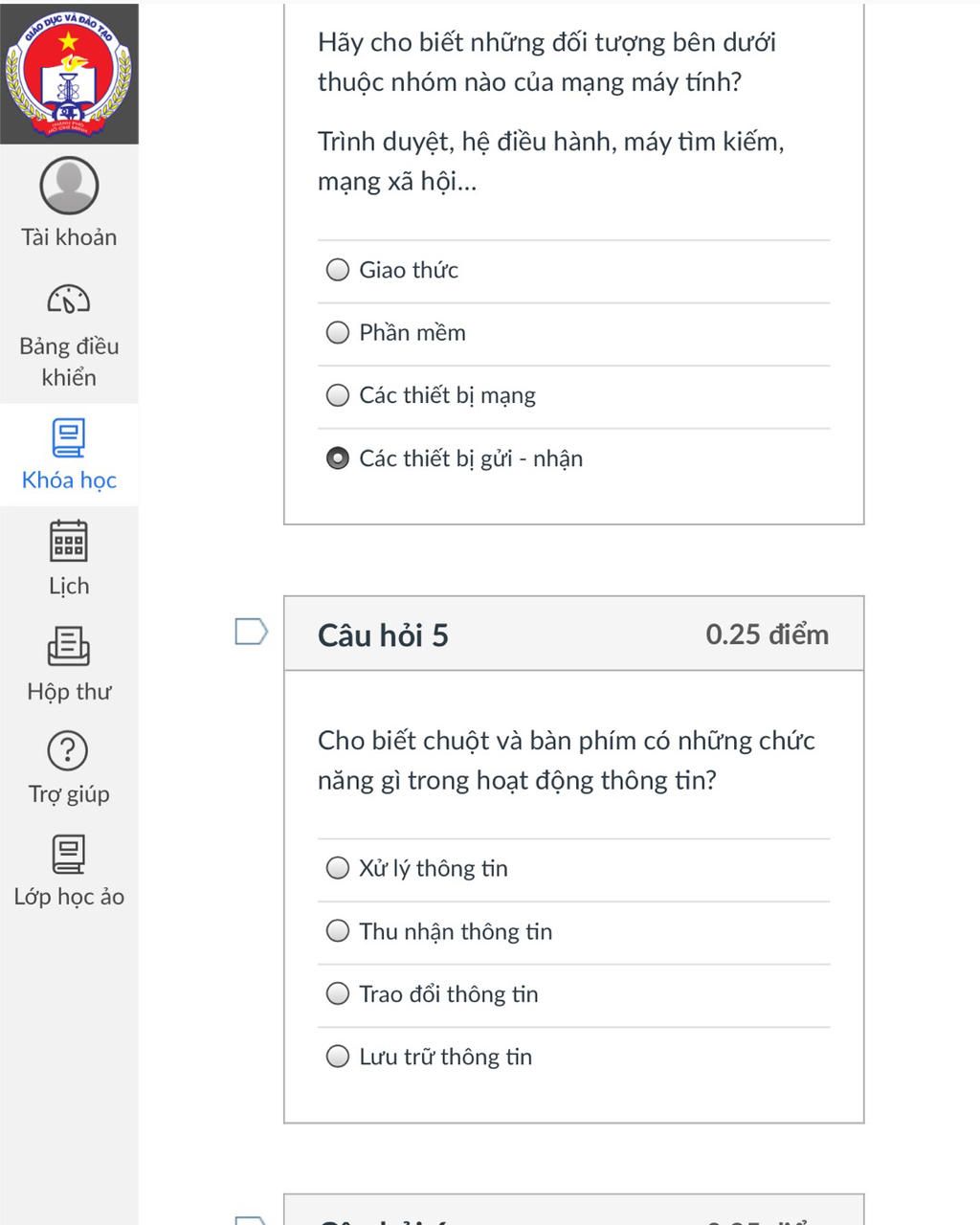Open the Khóa học courses icon
980x1225 pixels.
click(x=68, y=438)
